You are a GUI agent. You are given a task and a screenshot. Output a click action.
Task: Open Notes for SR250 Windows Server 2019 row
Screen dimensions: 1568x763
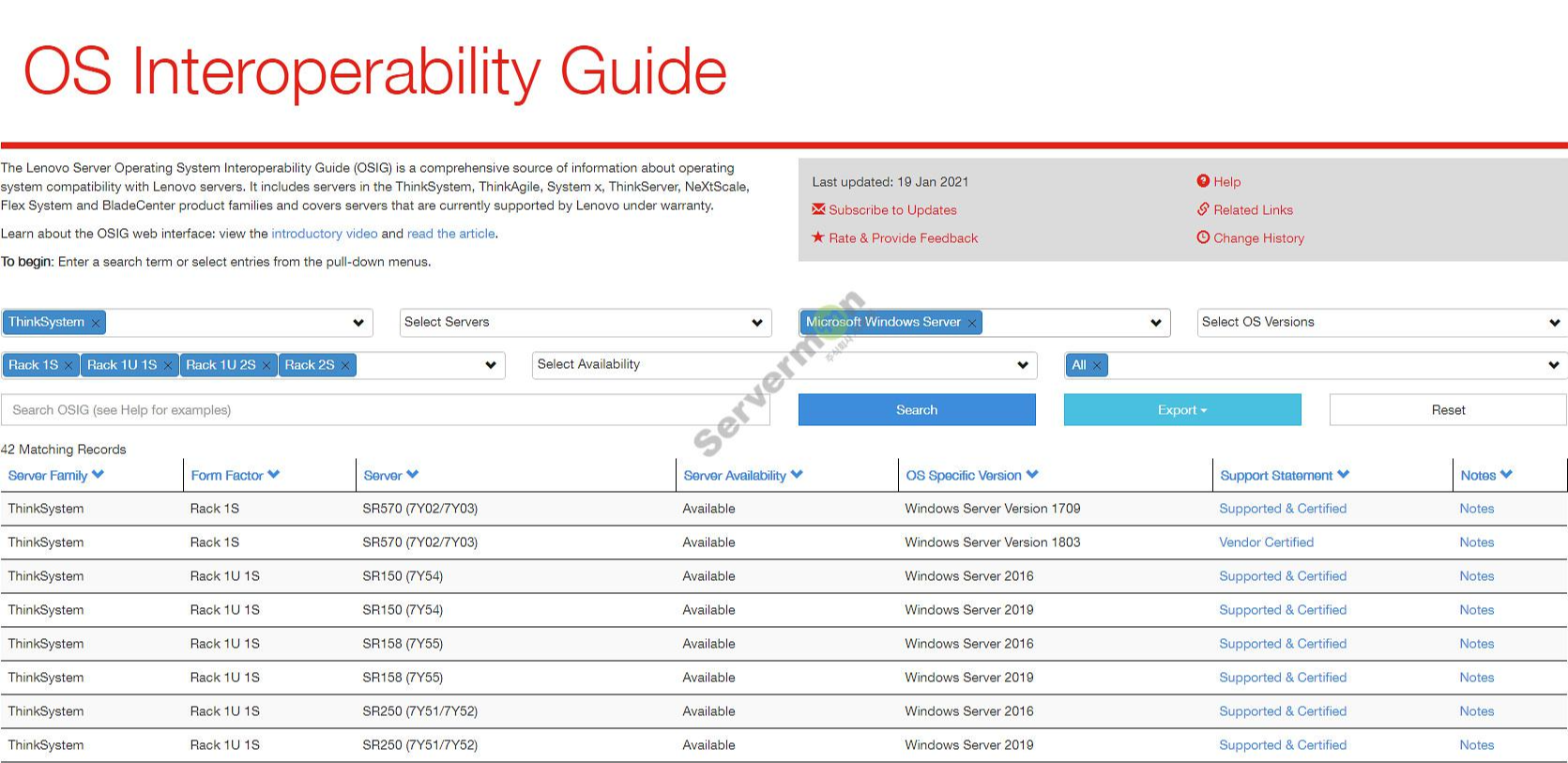[1476, 745]
